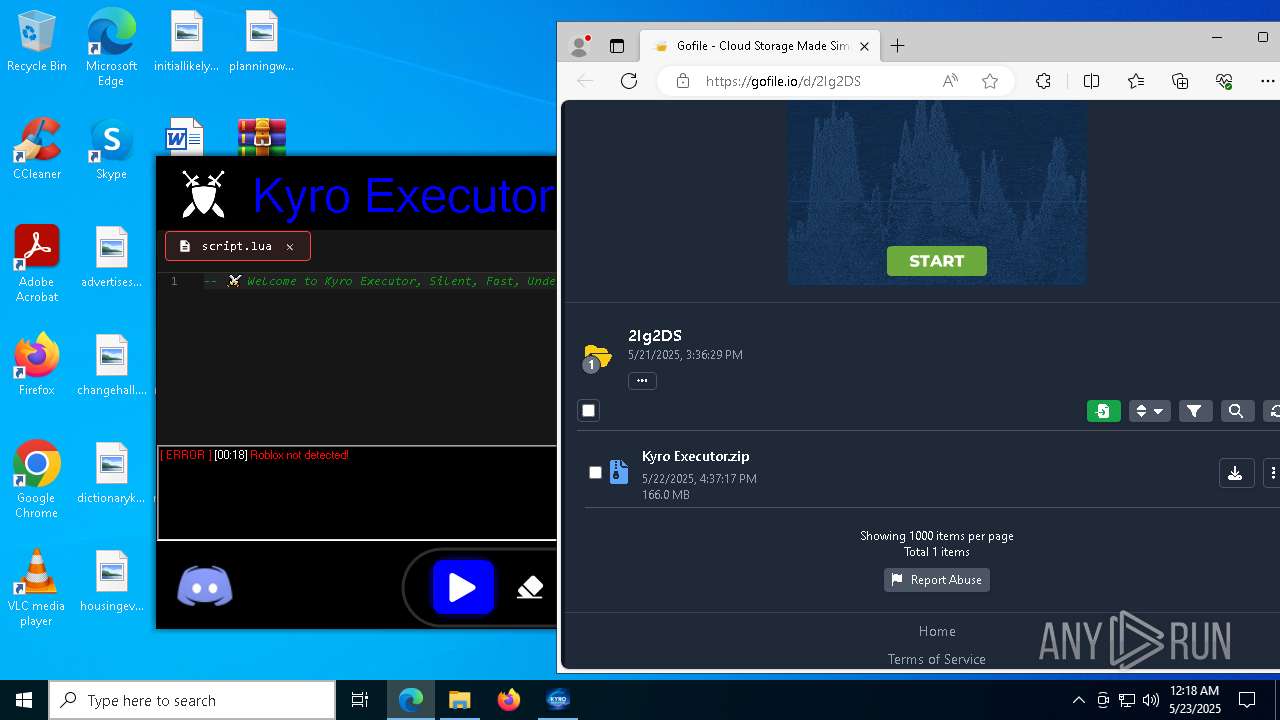Screen dimensions: 1280x720
Task: Close the Gofile browser tab
Action: click(865, 46)
